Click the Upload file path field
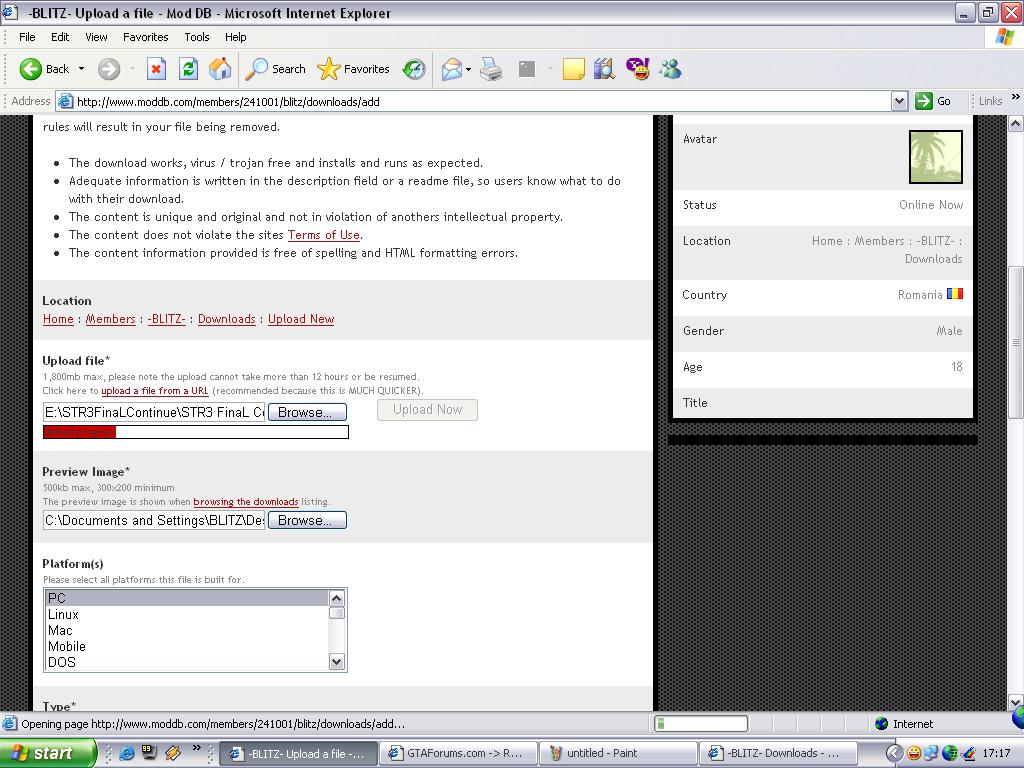The height and width of the screenshot is (768, 1024). point(154,412)
